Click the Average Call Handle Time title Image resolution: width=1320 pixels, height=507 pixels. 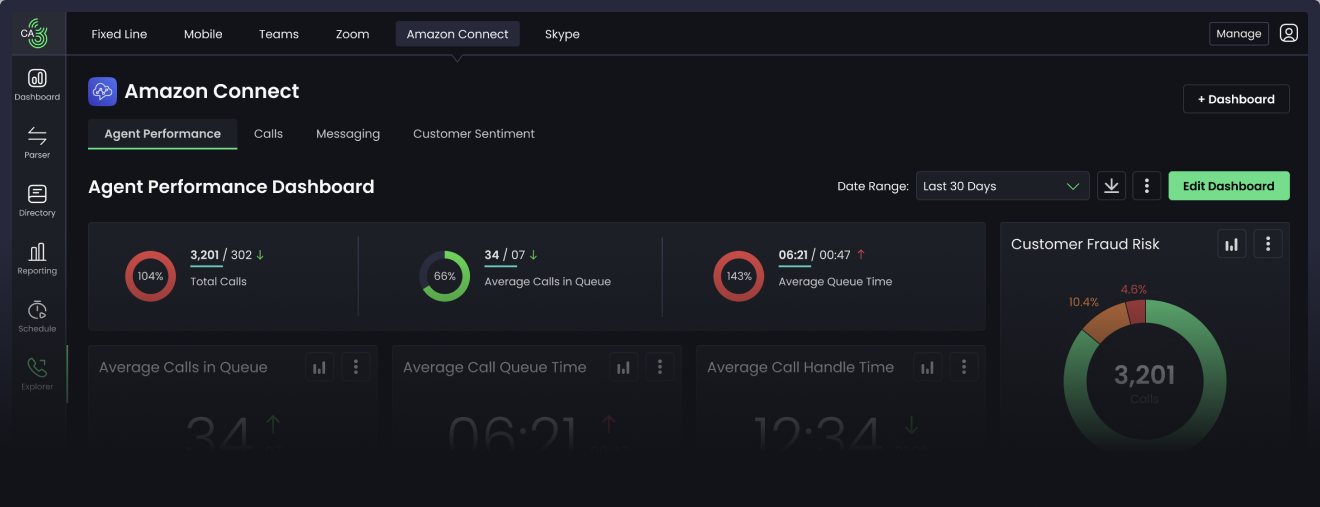click(800, 367)
